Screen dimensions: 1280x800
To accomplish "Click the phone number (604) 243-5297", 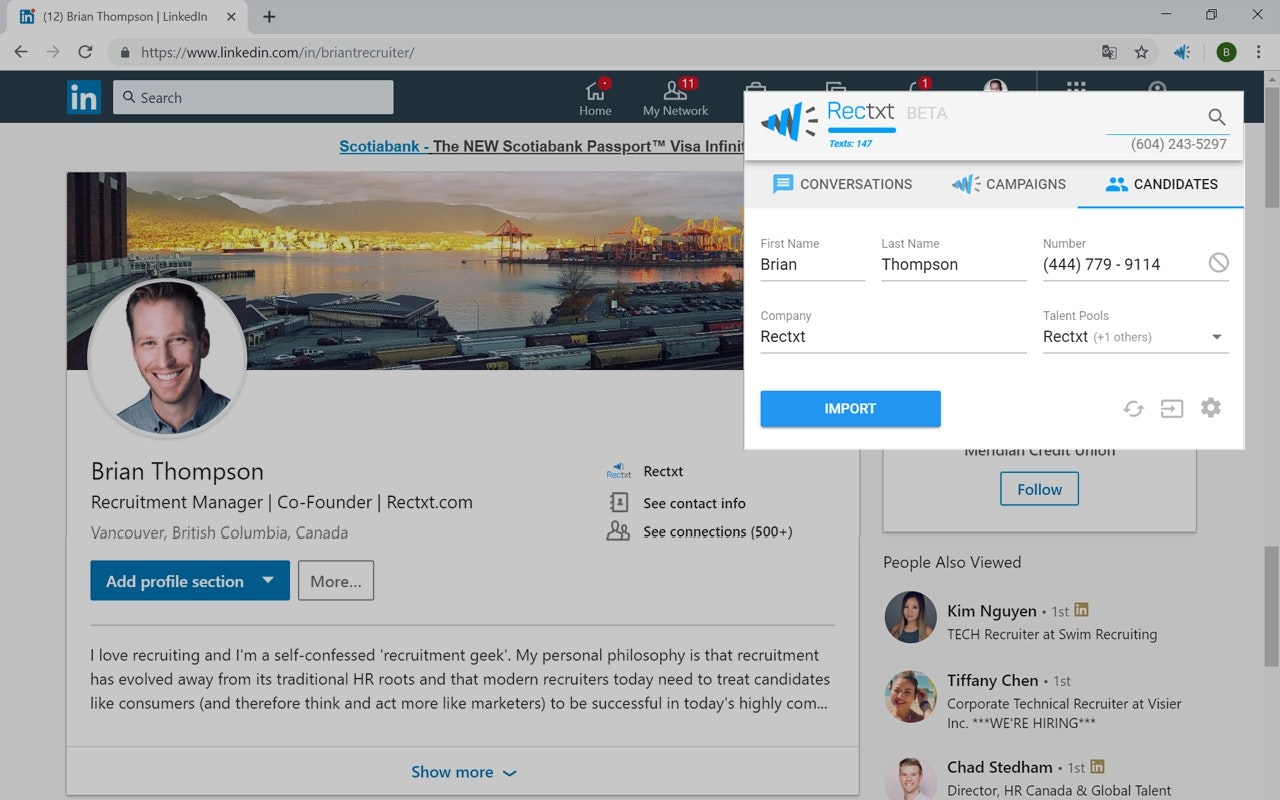I will (1178, 144).
